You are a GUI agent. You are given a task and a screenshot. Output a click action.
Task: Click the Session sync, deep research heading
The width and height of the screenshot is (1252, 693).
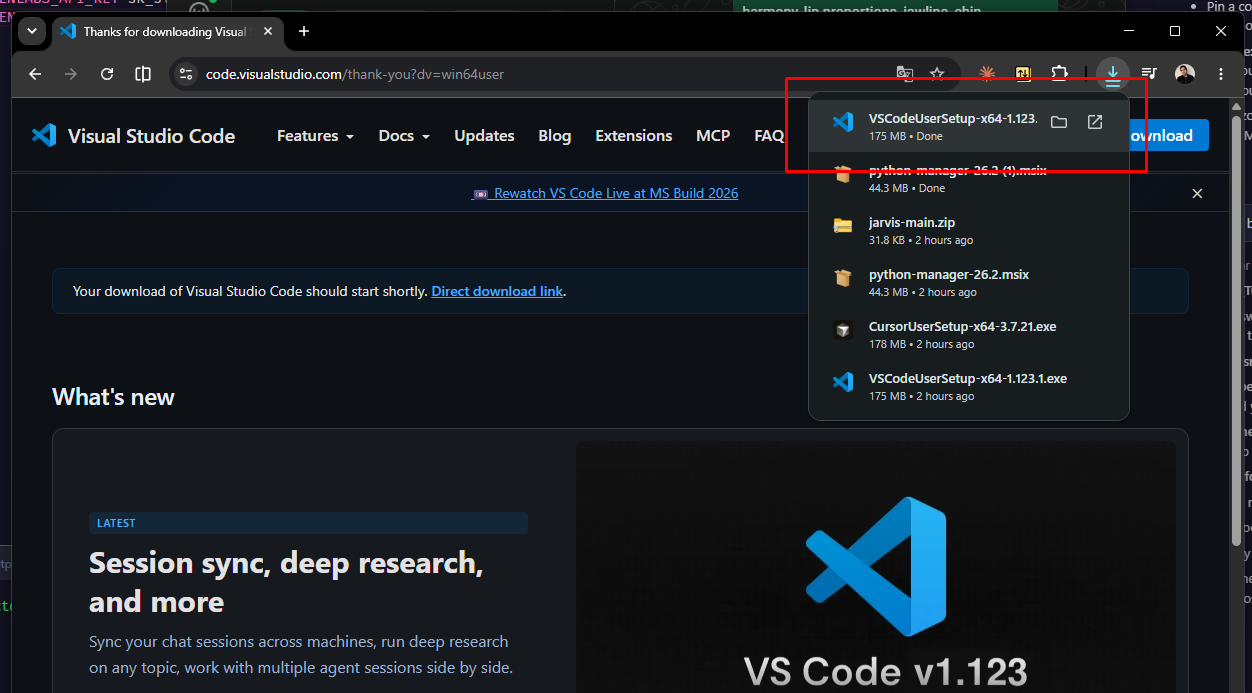point(286,582)
